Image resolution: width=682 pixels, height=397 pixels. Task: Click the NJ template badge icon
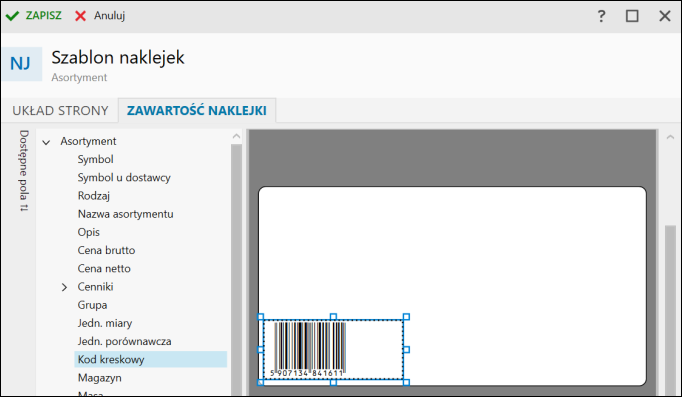[21, 64]
